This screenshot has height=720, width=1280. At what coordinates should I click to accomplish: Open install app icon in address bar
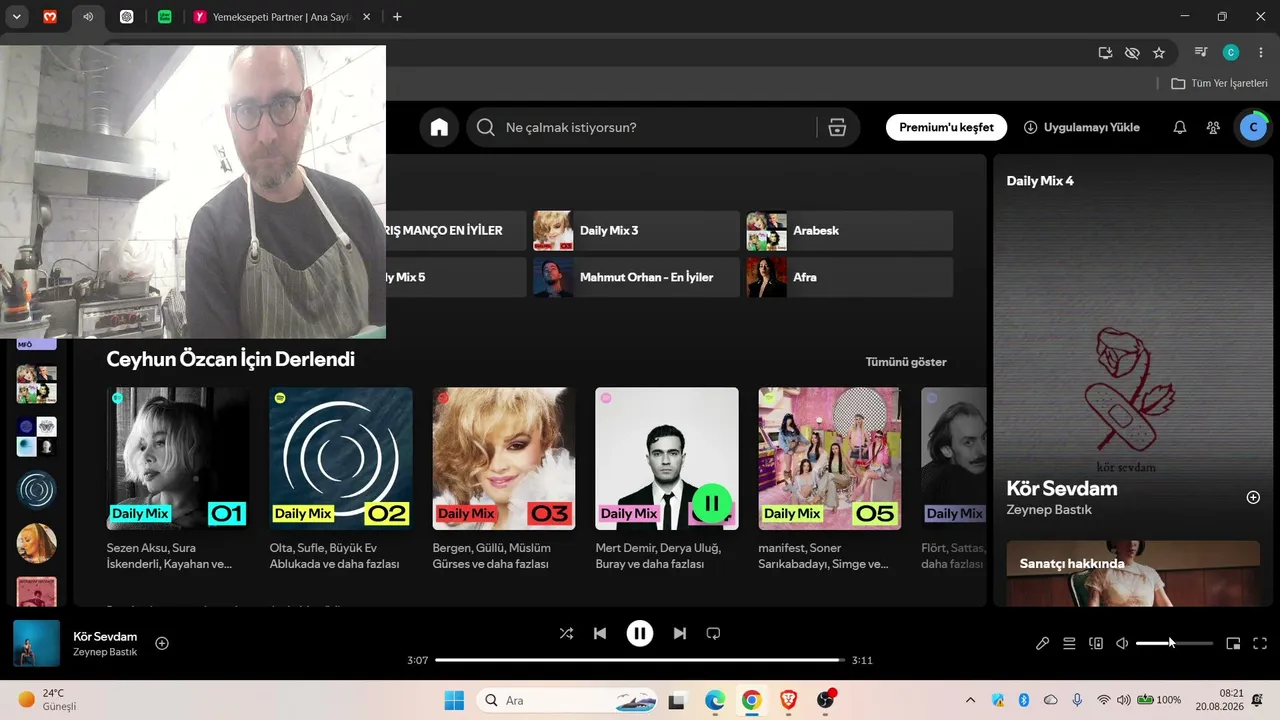click(x=1105, y=53)
